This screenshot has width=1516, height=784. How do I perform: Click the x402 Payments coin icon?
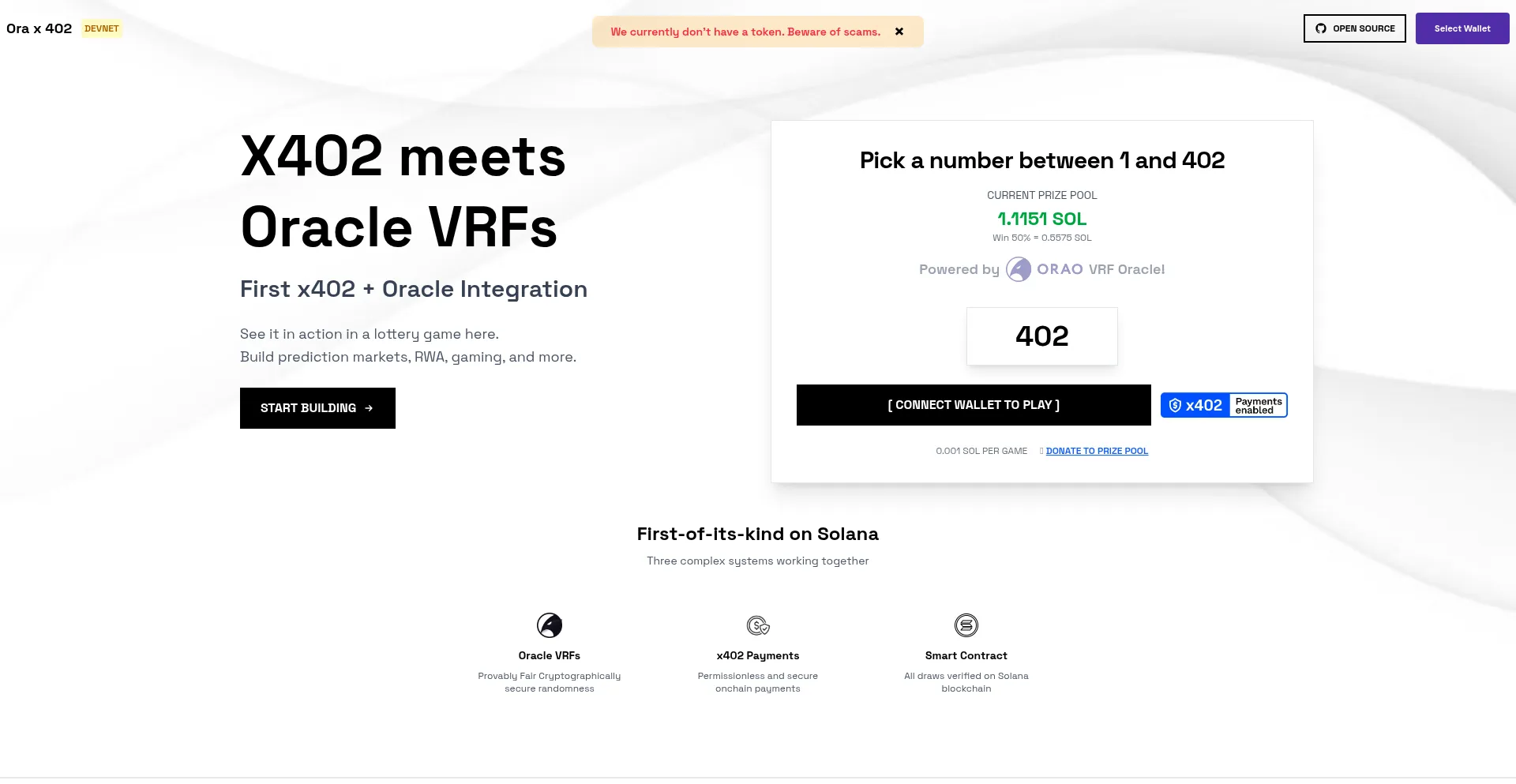coord(758,625)
